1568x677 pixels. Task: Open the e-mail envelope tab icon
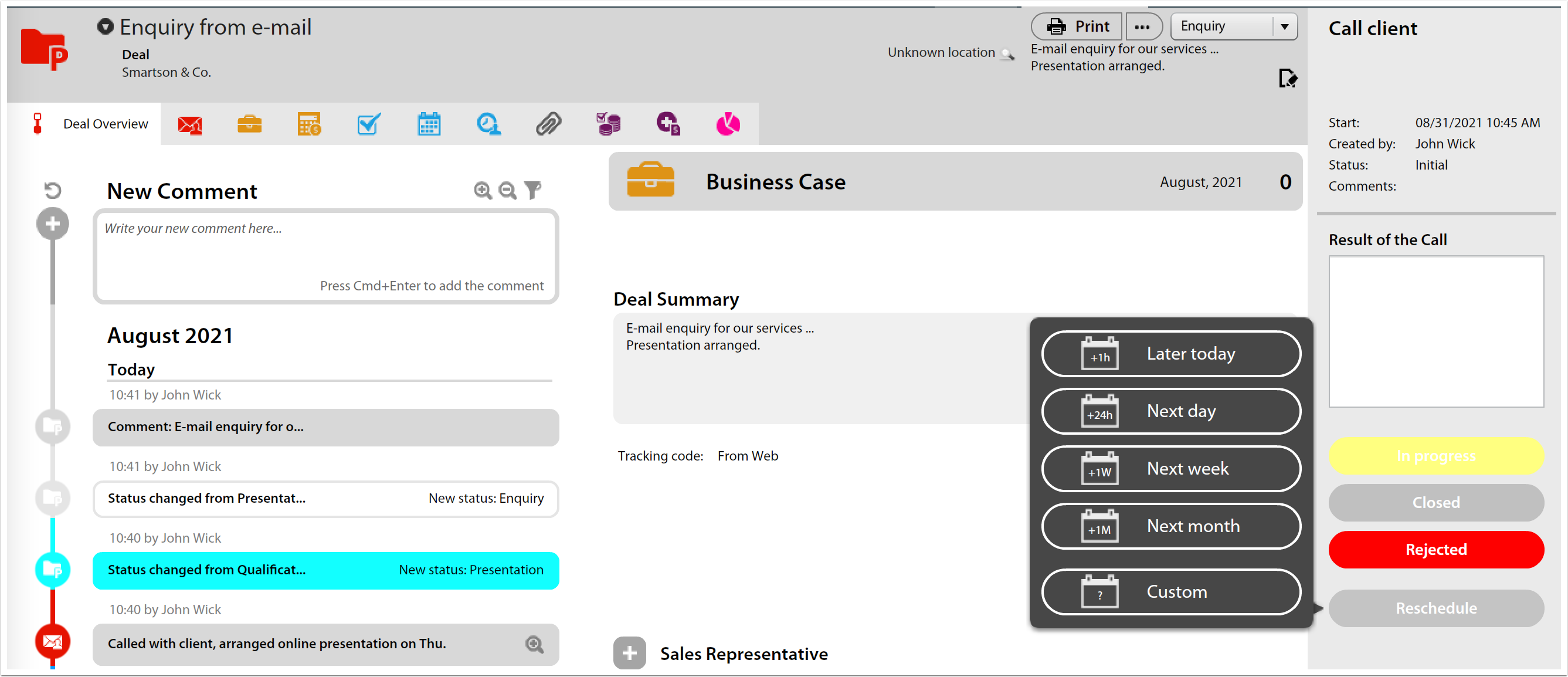click(x=189, y=125)
